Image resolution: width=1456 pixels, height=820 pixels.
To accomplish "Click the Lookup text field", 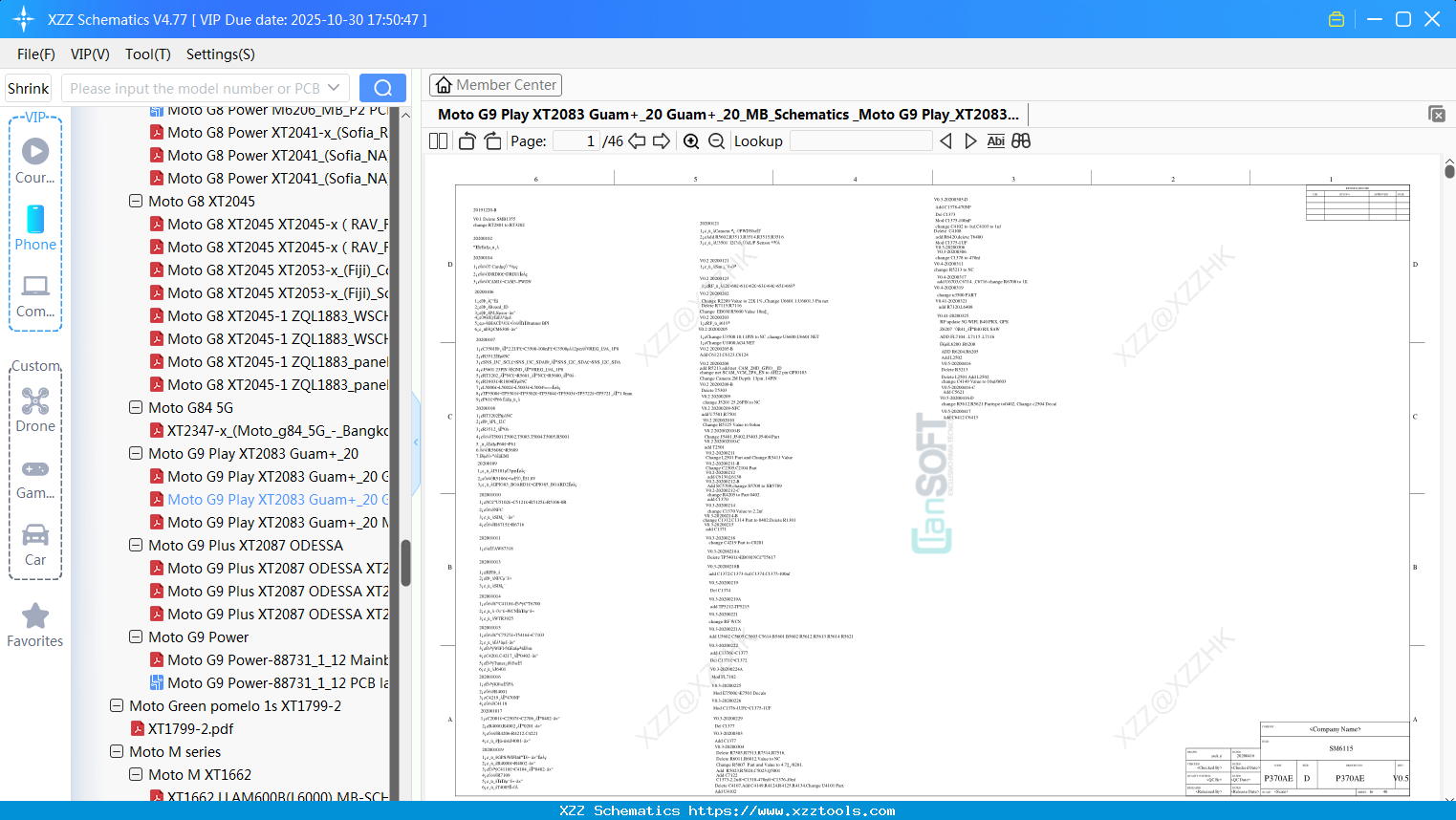I will click(x=860, y=141).
